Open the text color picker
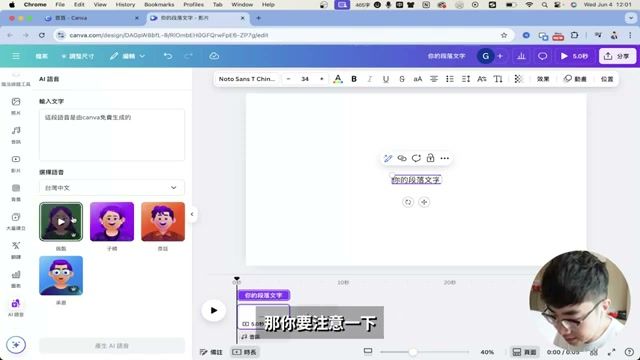 point(338,79)
